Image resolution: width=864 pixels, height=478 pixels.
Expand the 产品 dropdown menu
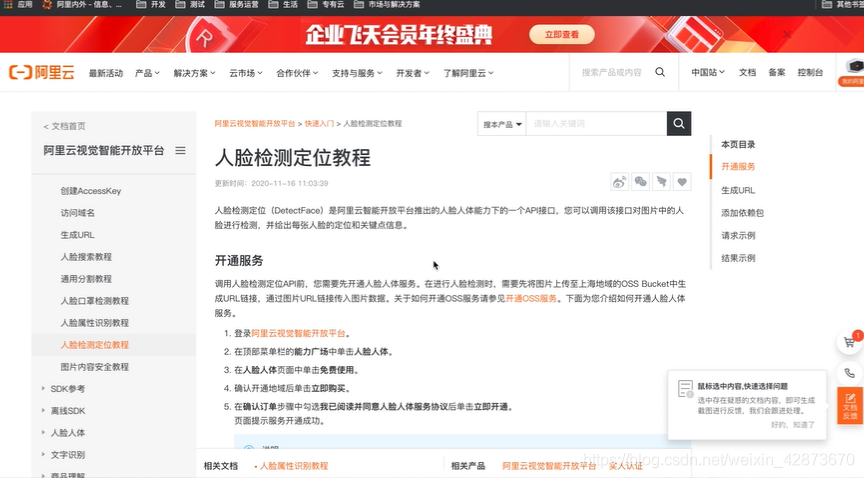(x=147, y=73)
